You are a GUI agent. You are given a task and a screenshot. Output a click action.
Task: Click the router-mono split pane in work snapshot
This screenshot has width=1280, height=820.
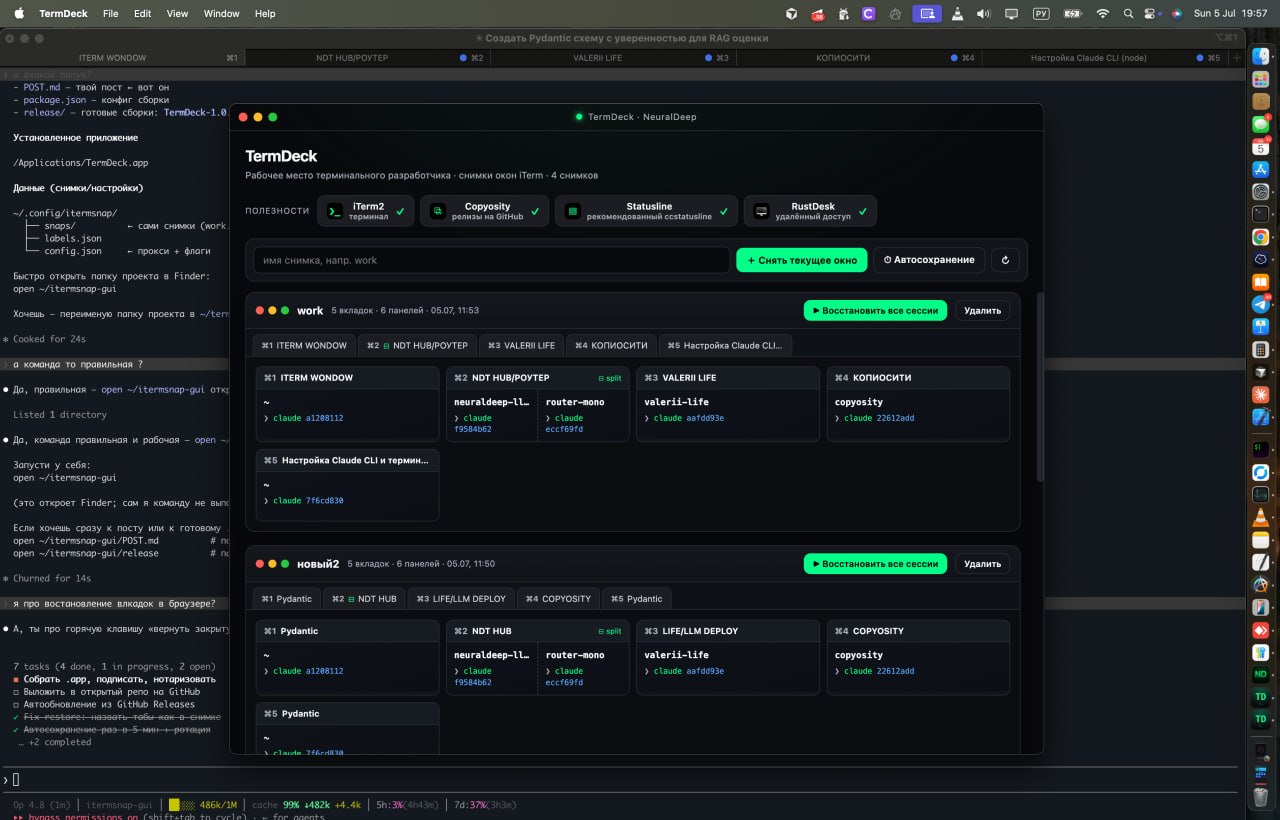tap(583, 415)
